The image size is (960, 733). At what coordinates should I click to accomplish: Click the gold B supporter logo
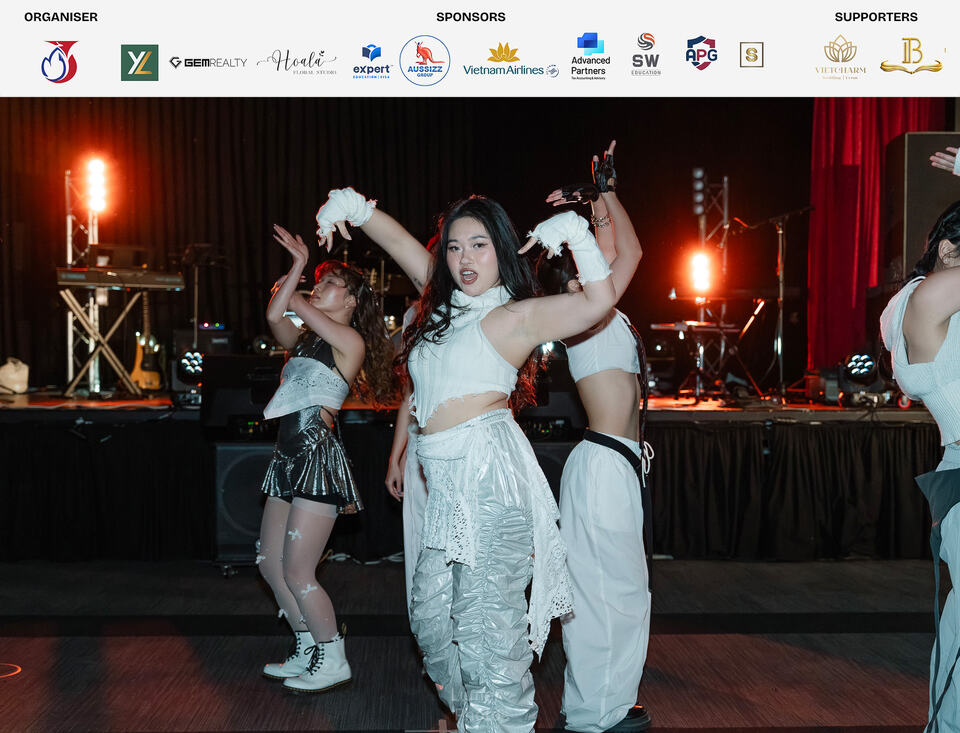click(x=911, y=56)
